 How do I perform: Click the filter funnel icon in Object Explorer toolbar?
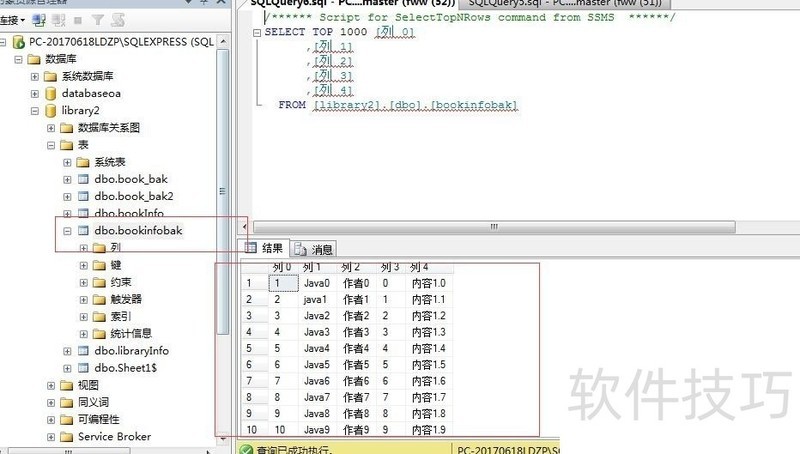pos(97,20)
